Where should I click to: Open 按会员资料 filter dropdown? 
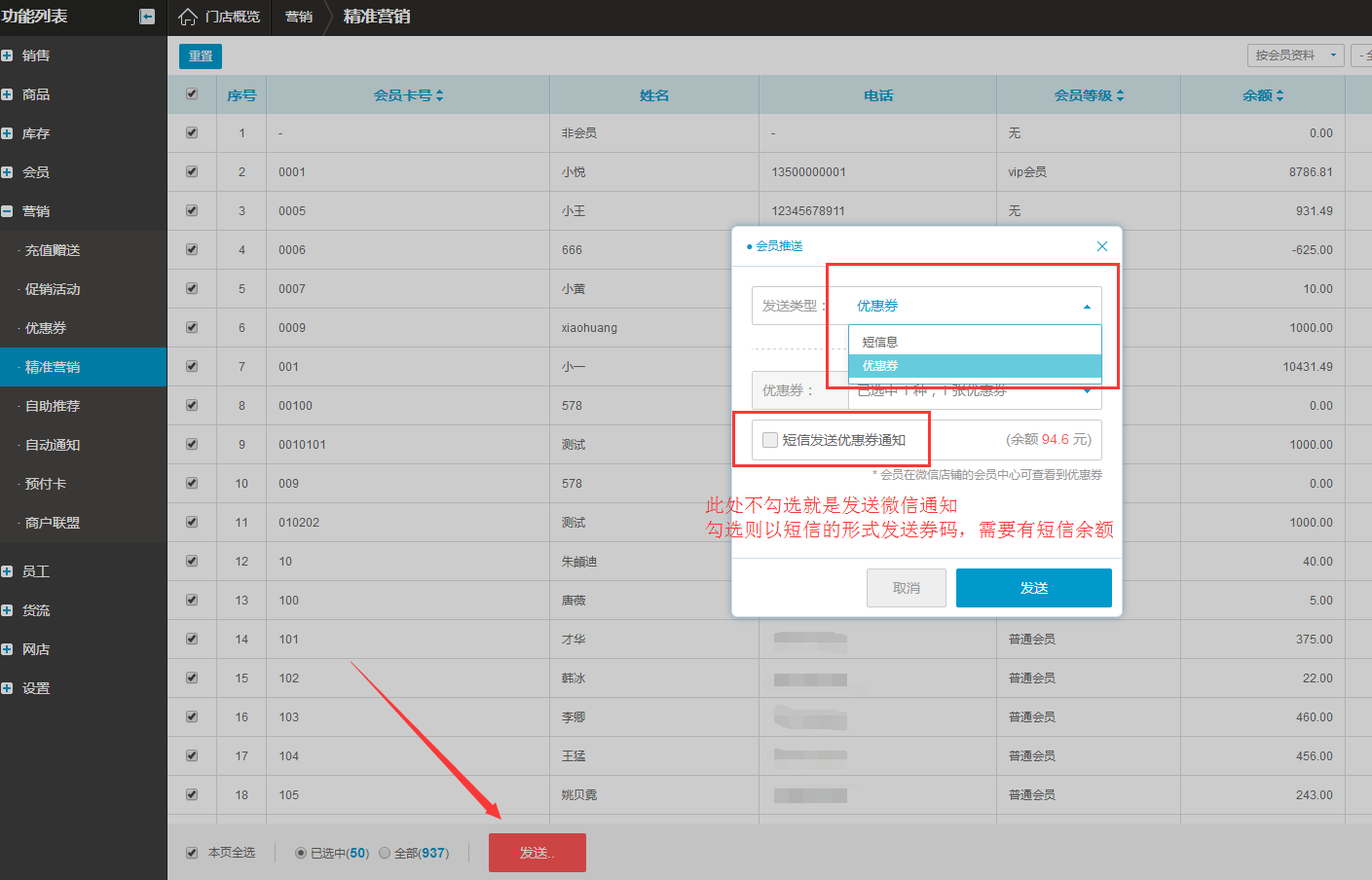1296,55
